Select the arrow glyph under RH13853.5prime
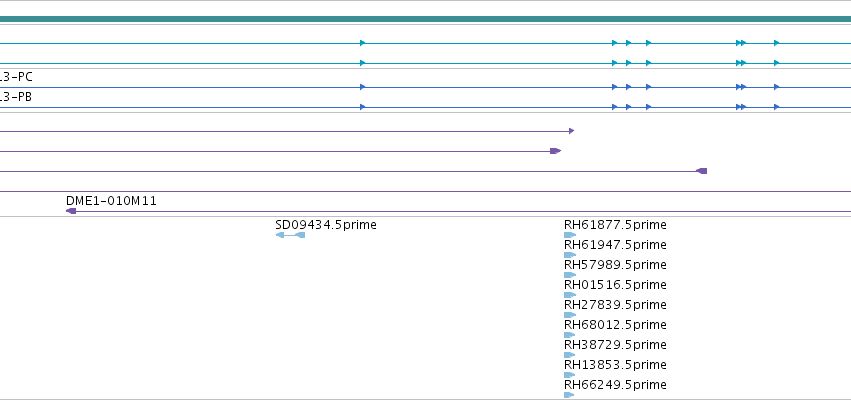851x400 pixels. click(x=570, y=375)
